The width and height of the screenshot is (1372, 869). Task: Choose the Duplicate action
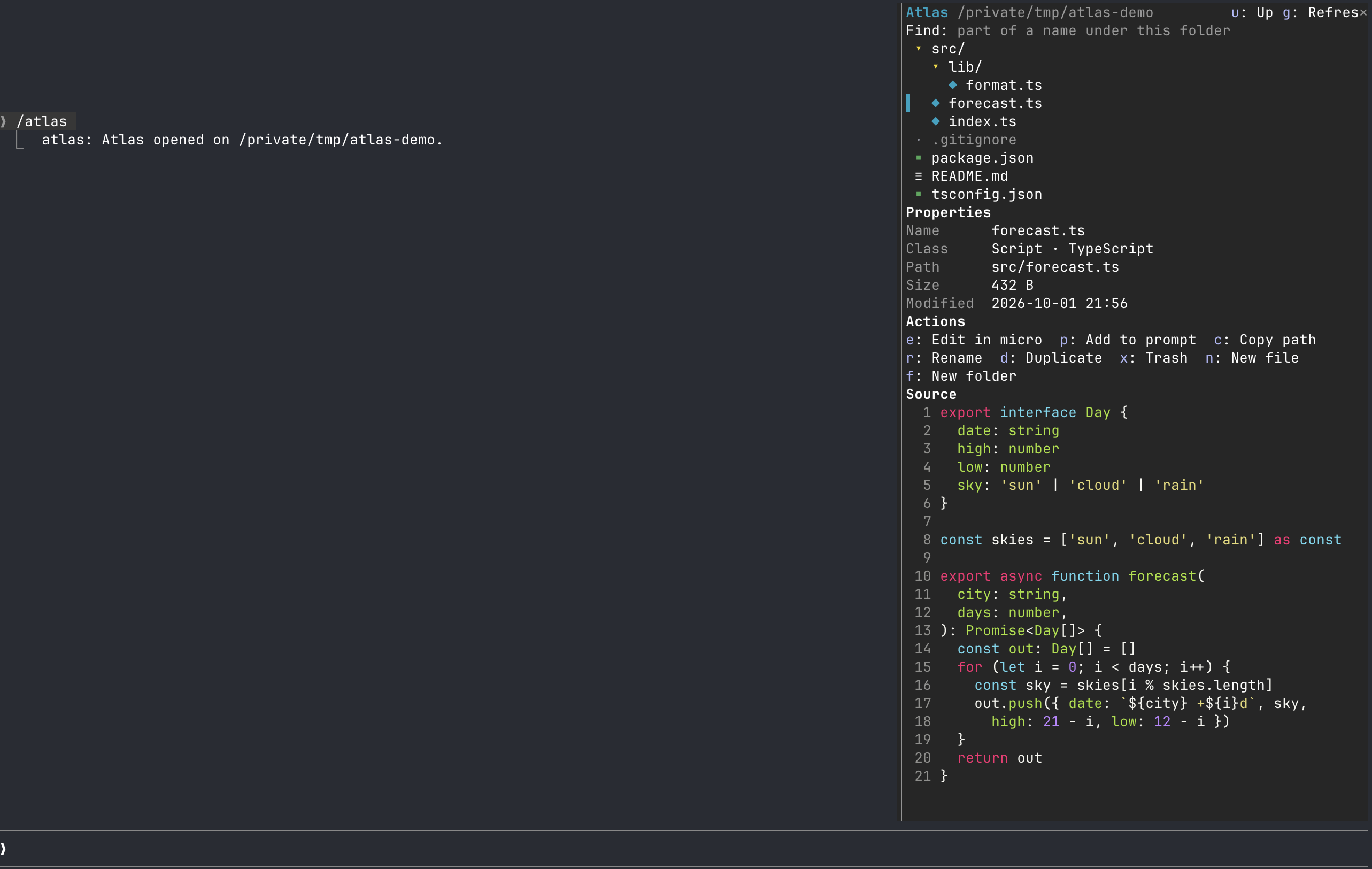click(1051, 358)
